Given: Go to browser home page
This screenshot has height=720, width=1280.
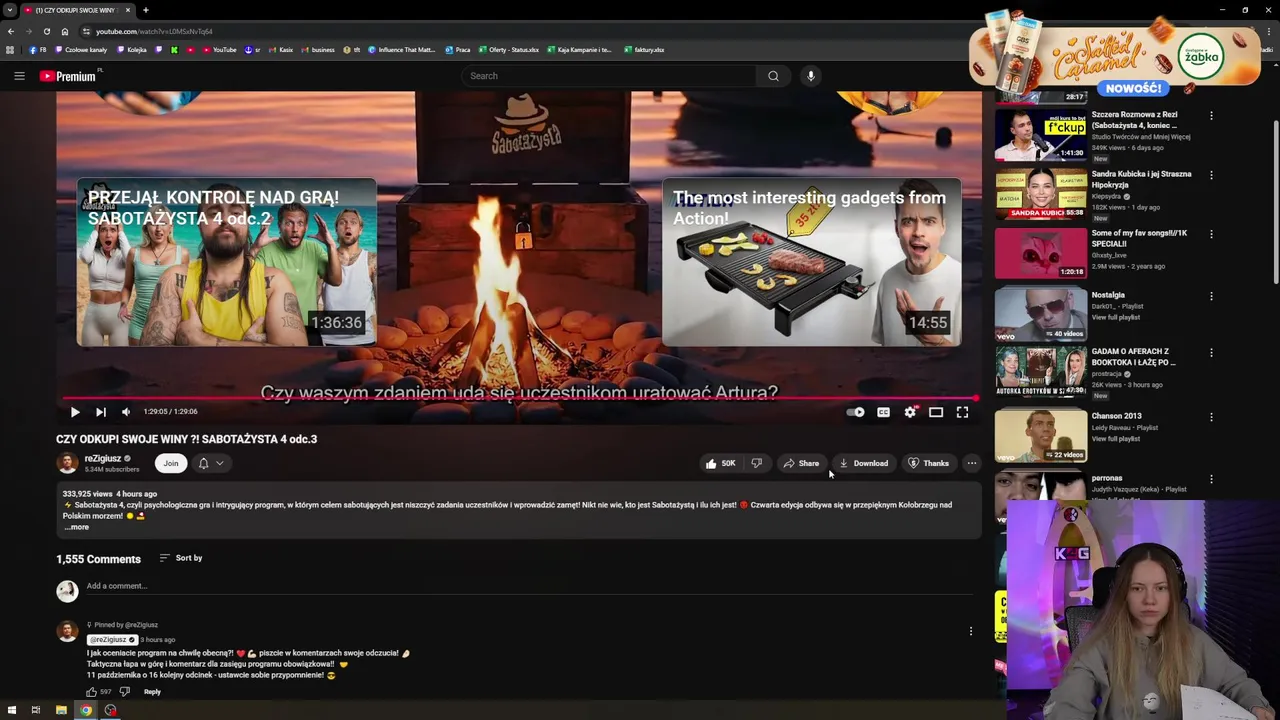Looking at the screenshot, I should pyautogui.click(x=65, y=31).
